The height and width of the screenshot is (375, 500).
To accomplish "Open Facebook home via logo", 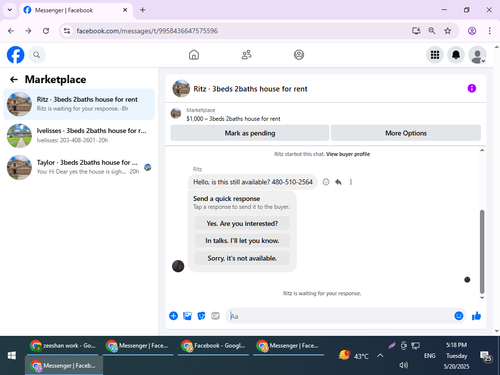I will pyautogui.click(x=16, y=55).
